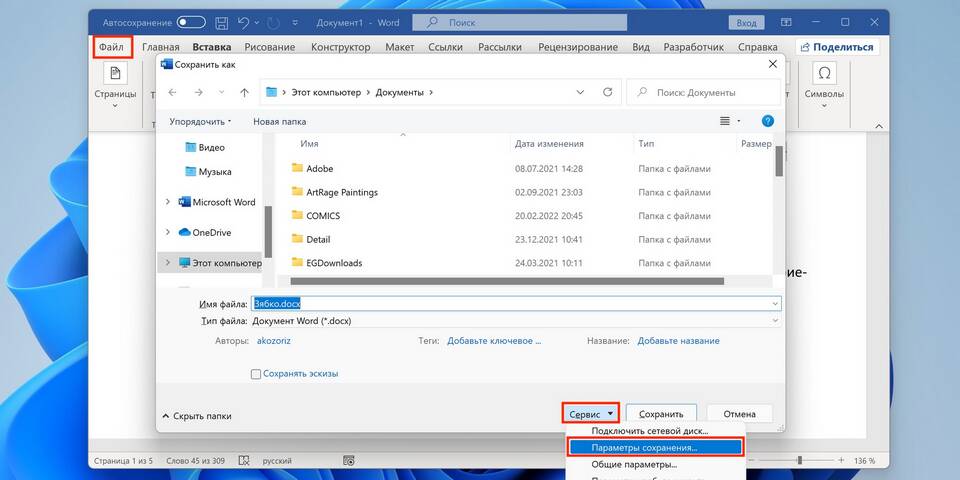Sort by Тип column header
This screenshot has width=960, height=480.
pyautogui.click(x=646, y=144)
